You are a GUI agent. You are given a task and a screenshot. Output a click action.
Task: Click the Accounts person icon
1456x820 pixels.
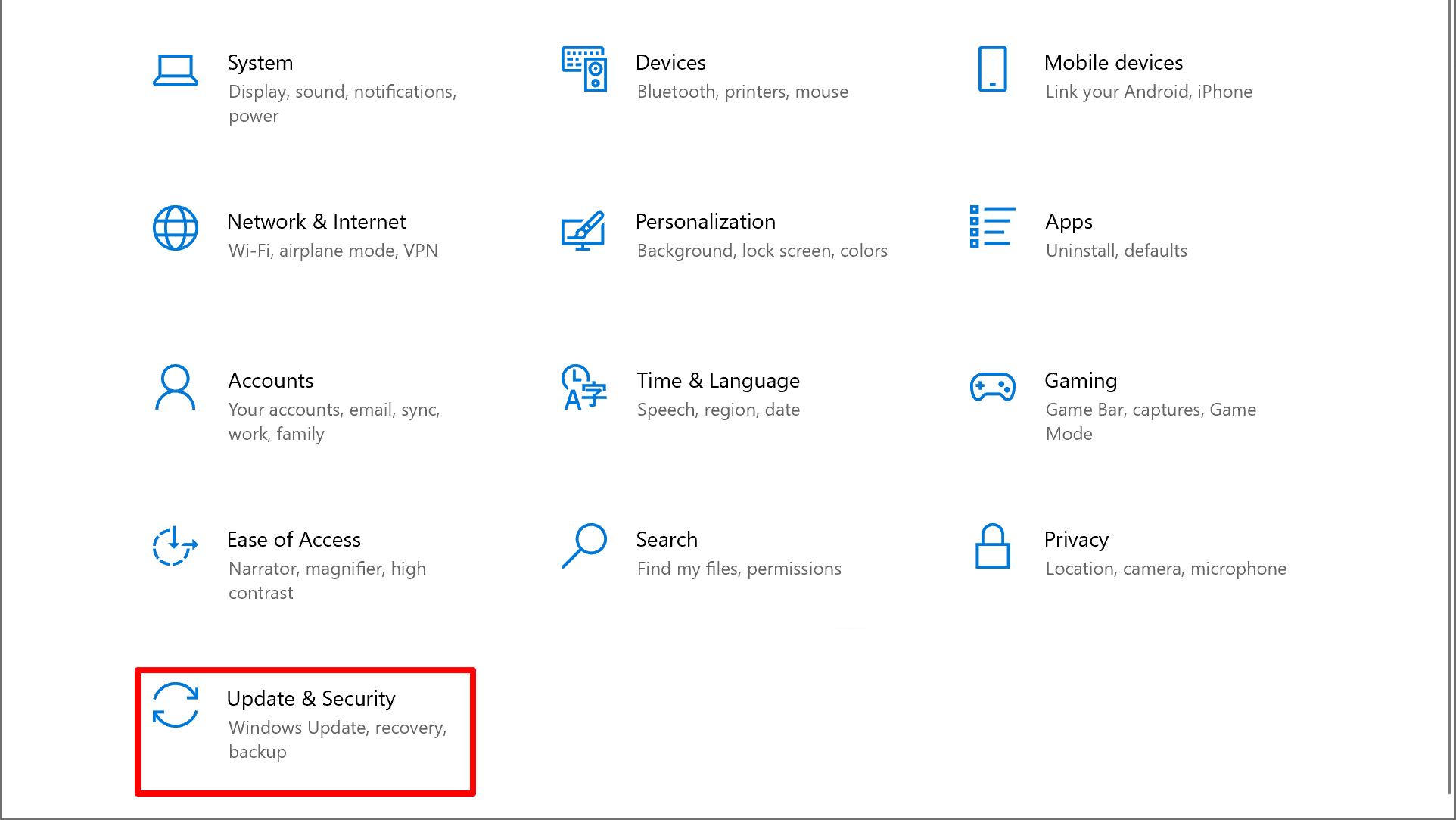point(176,387)
